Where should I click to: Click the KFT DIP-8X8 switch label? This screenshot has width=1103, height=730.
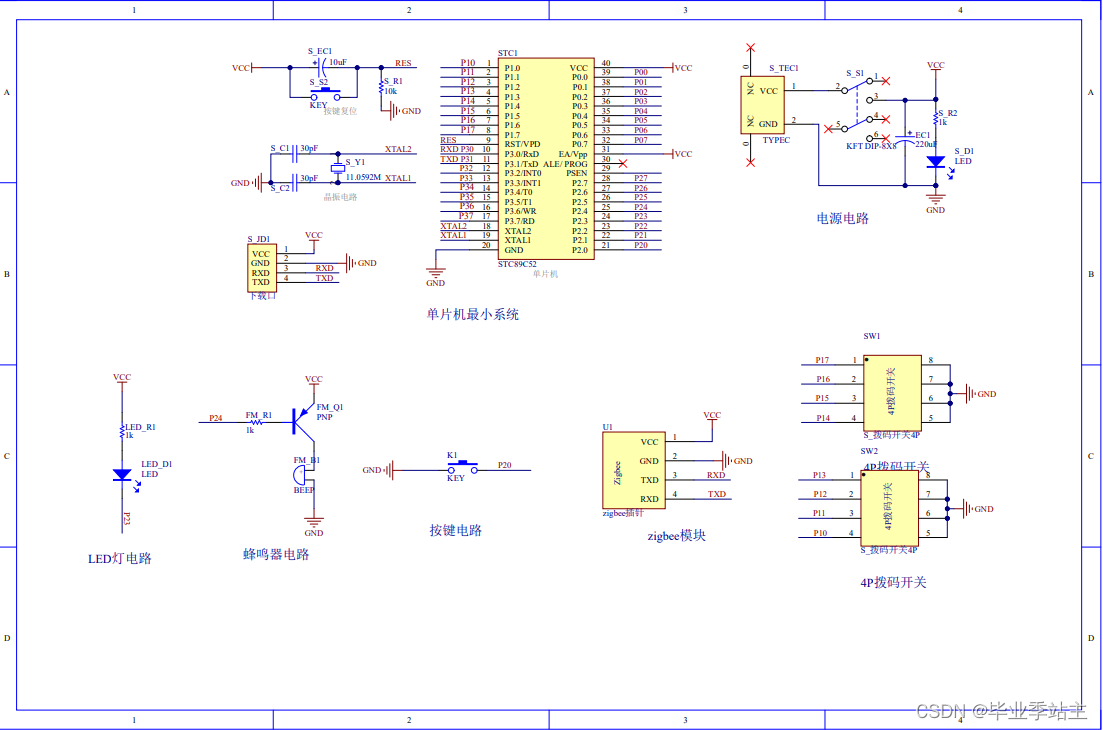[x=871, y=146]
